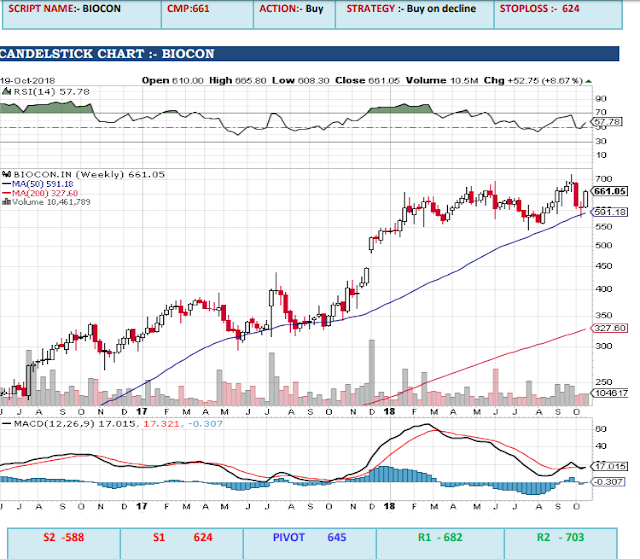This screenshot has height=559, width=640.
Task: Select the SCRIPT NAME:- BIOCON cell
Action: pyautogui.click(x=82, y=15)
